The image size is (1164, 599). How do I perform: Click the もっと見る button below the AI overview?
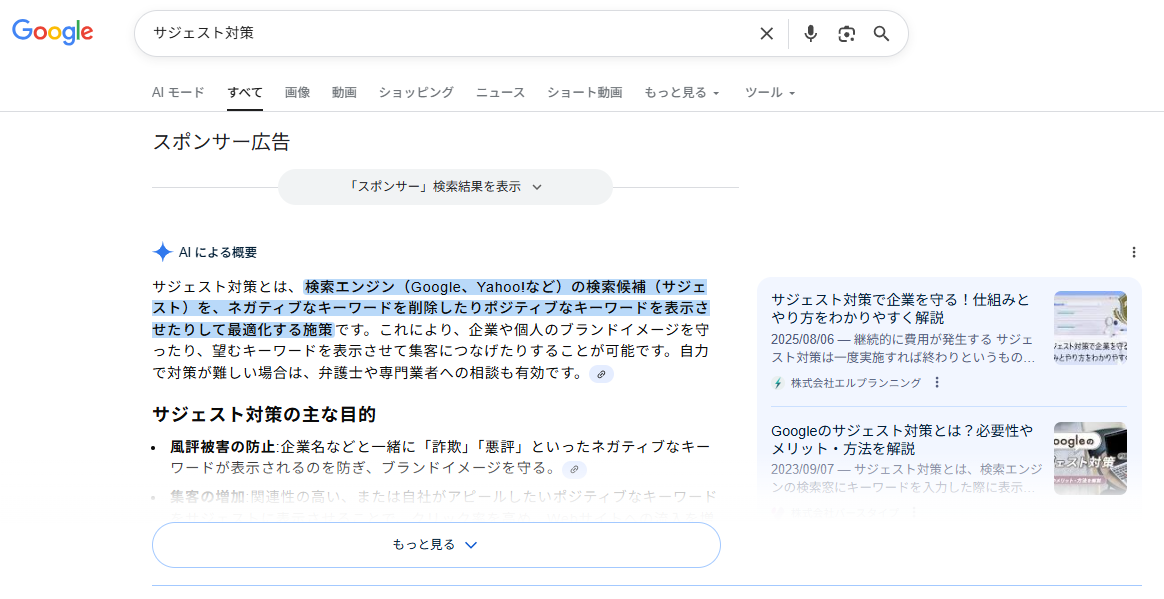[435, 545]
